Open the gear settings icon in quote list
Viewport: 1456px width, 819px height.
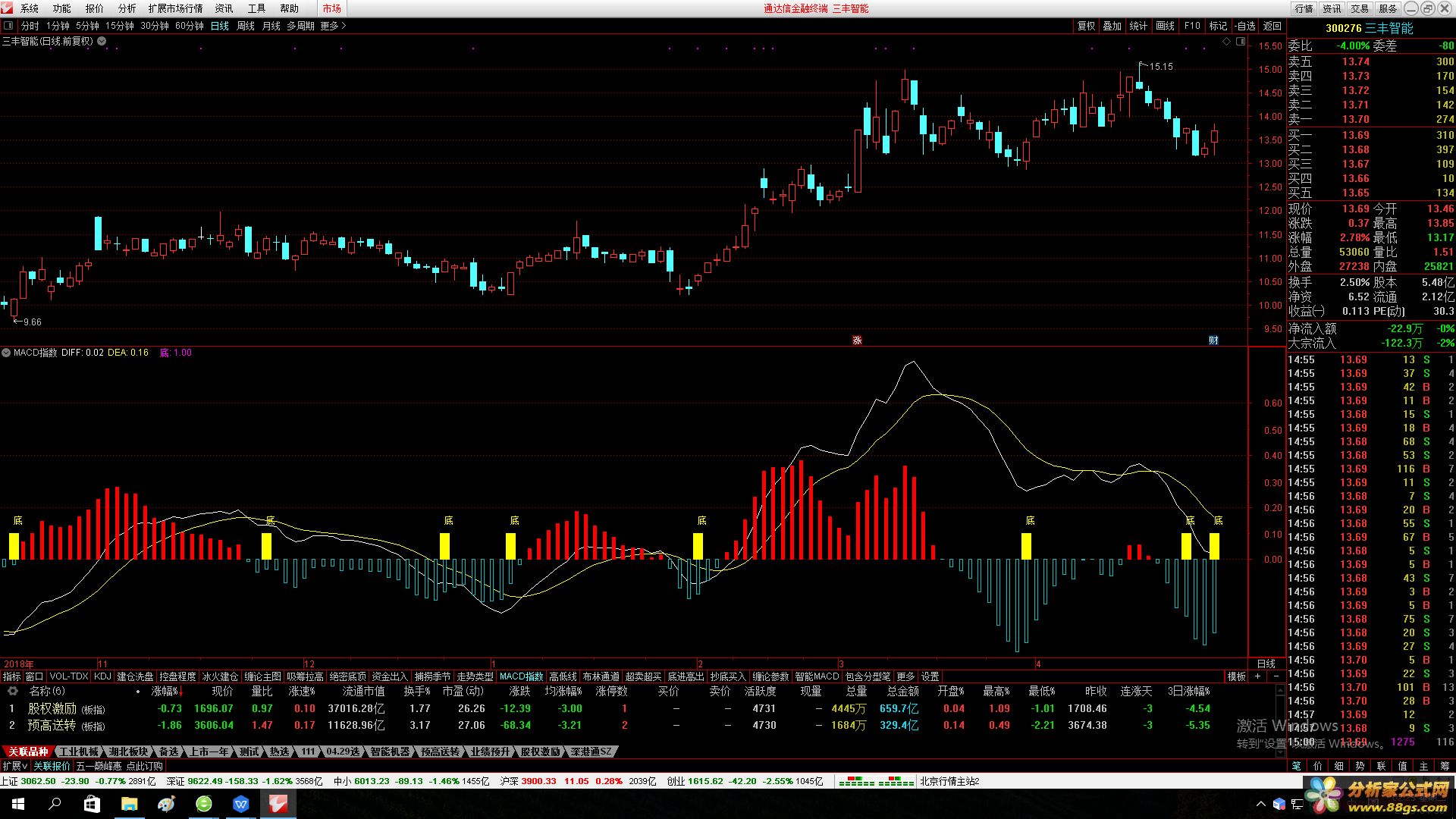(x=12, y=691)
